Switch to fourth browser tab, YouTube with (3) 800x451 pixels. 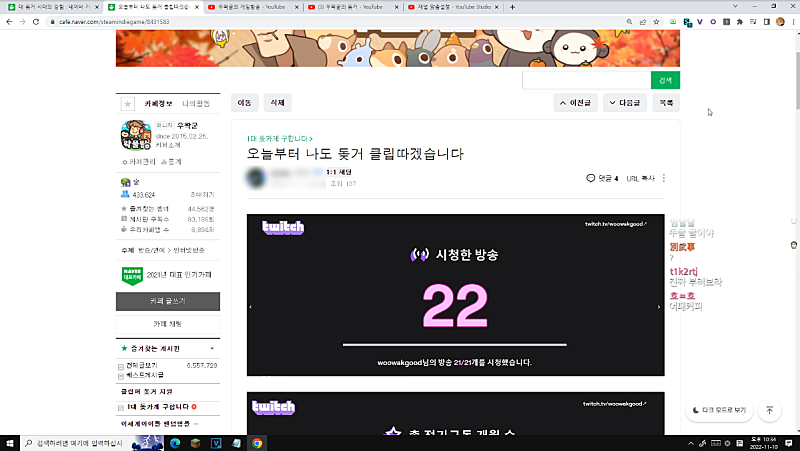354,7
